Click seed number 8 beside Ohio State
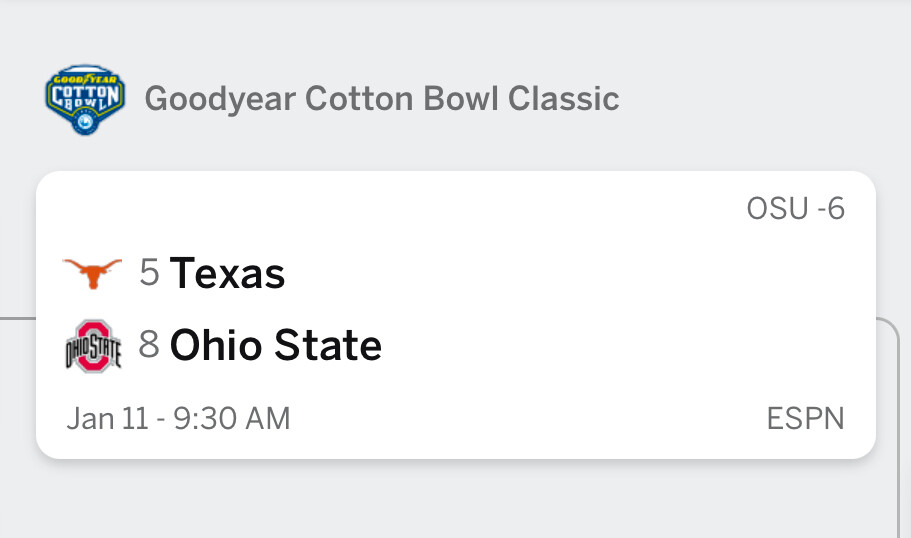 coord(149,346)
